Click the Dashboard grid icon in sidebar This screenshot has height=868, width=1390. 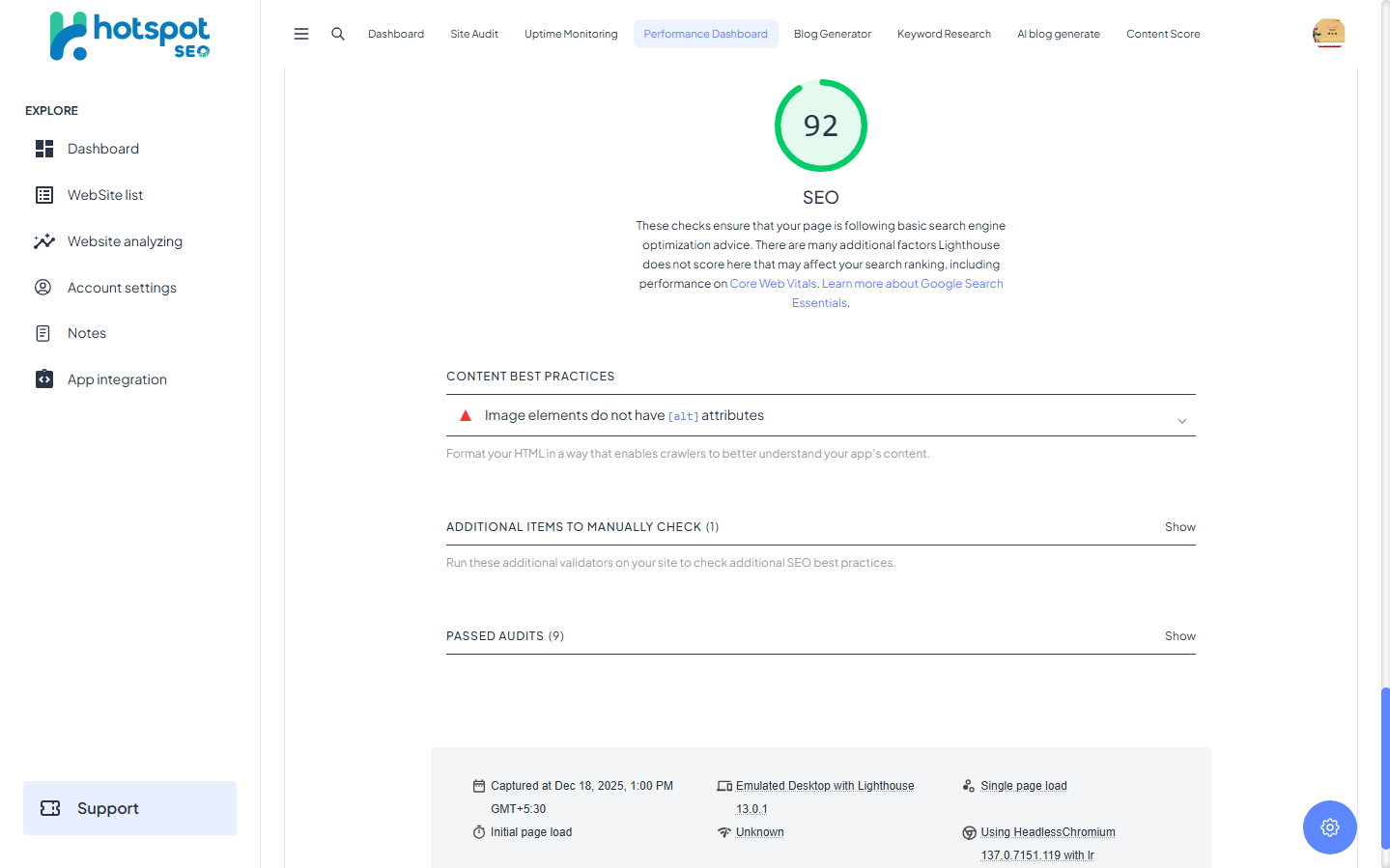pyautogui.click(x=44, y=149)
